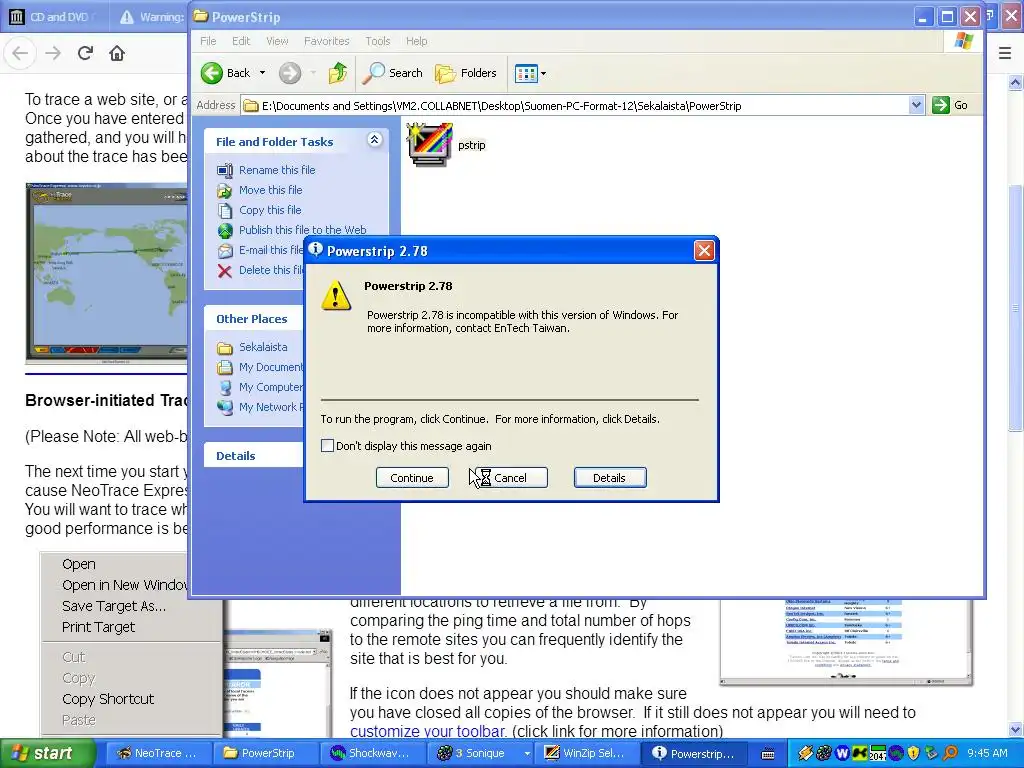Switch to PowerStrip folder taskbar button
1024x768 pixels.
(x=264, y=753)
